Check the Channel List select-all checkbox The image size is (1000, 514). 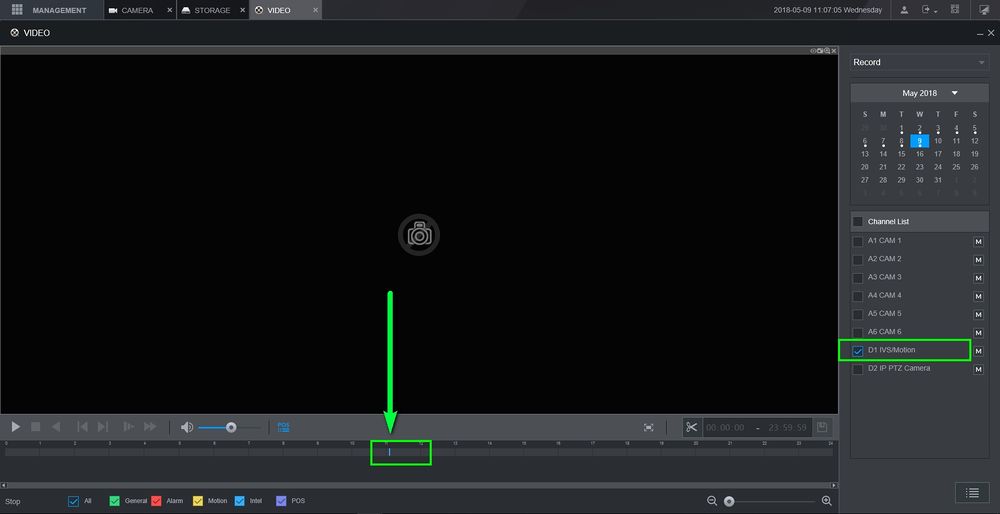coord(858,222)
